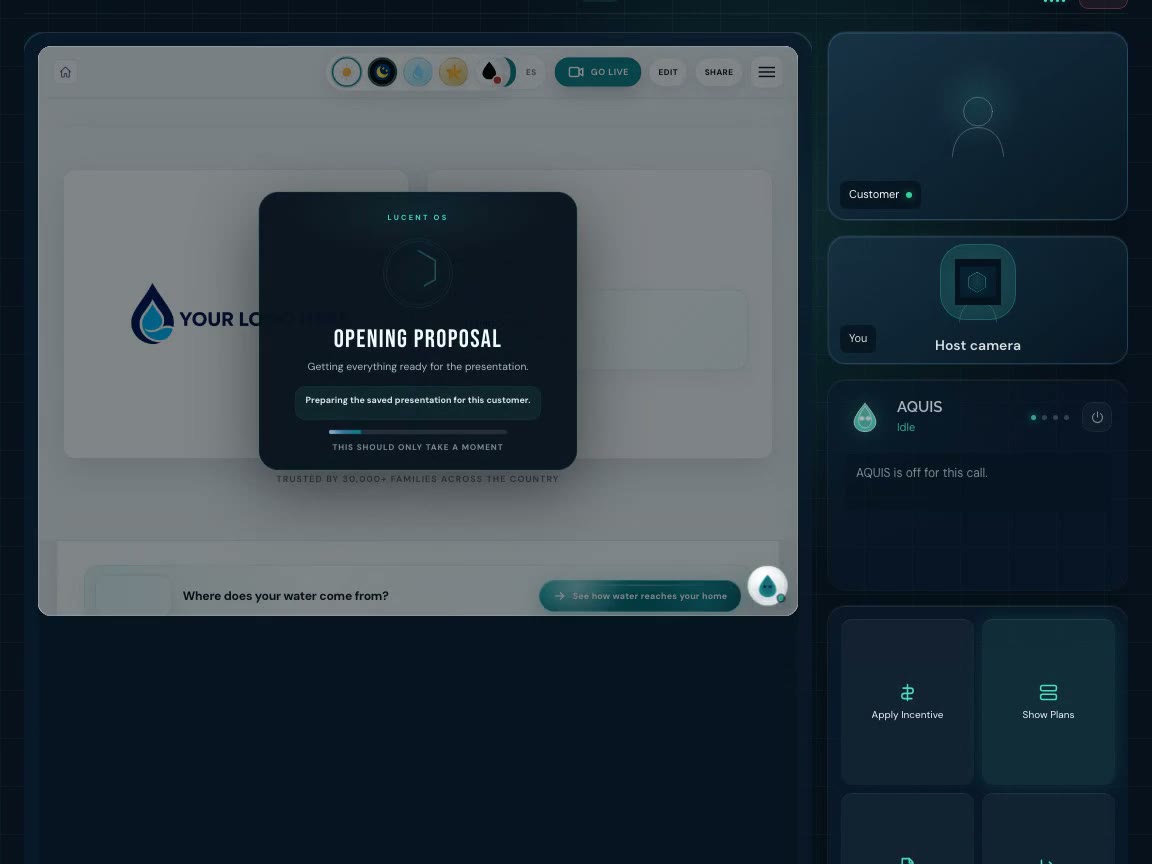Screen dimensions: 1152x864
Task: Click the hexagon loading spinner
Action: click(418, 272)
